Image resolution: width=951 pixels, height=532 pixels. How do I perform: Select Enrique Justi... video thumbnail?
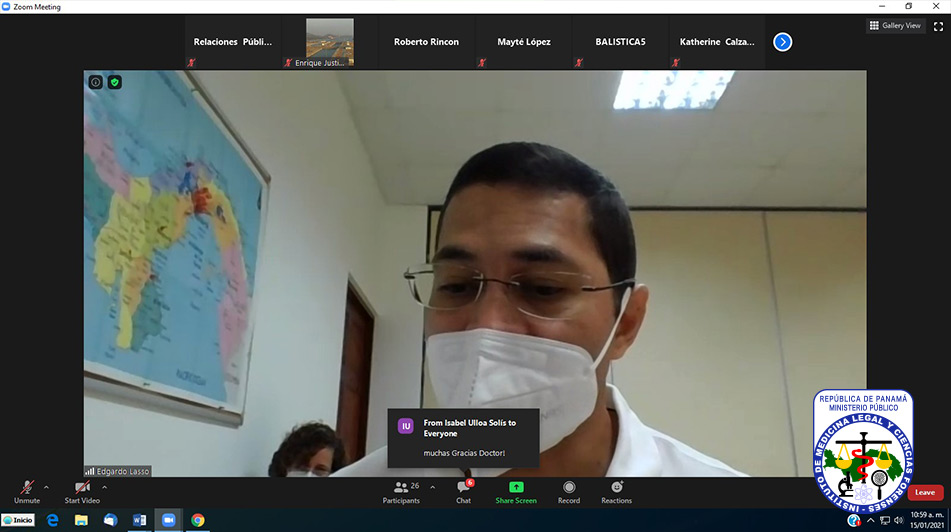pos(329,42)
